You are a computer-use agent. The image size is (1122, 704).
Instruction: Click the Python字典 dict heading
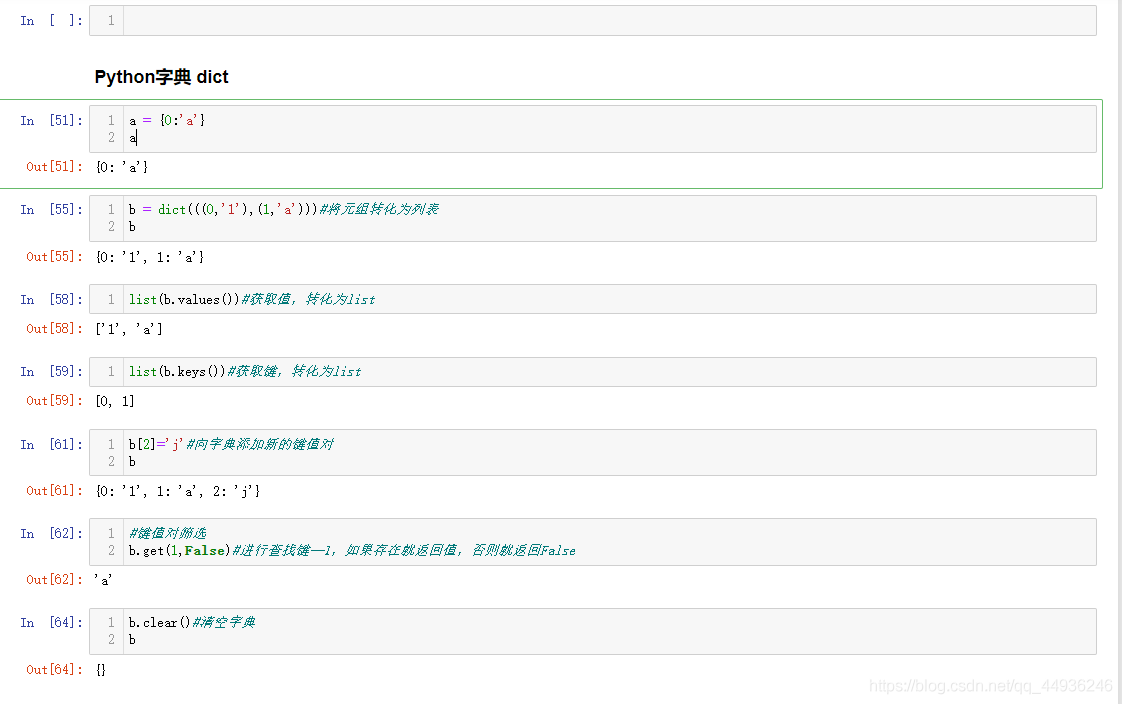tap(161, 77)
